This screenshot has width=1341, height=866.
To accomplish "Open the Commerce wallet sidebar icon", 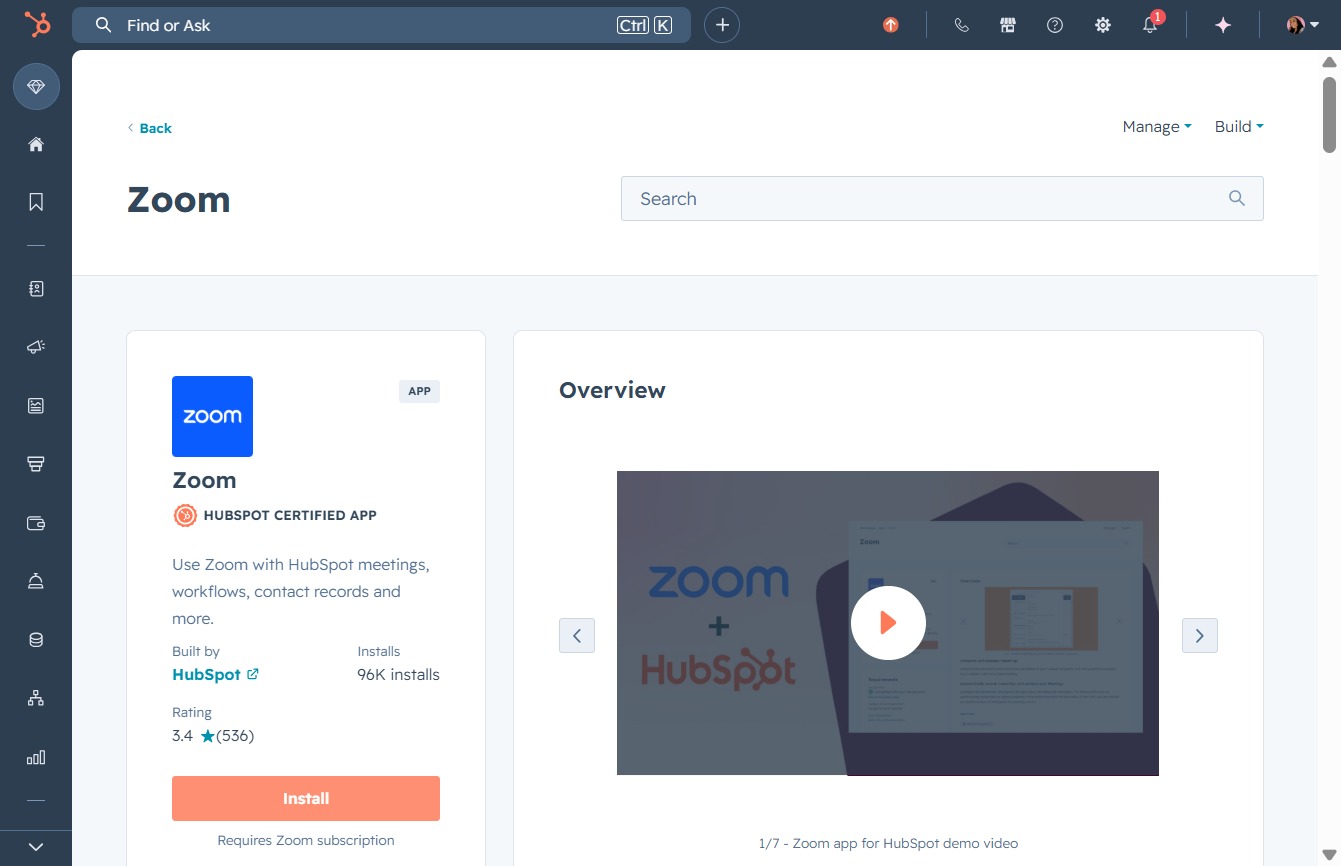I will pos(36,522).
